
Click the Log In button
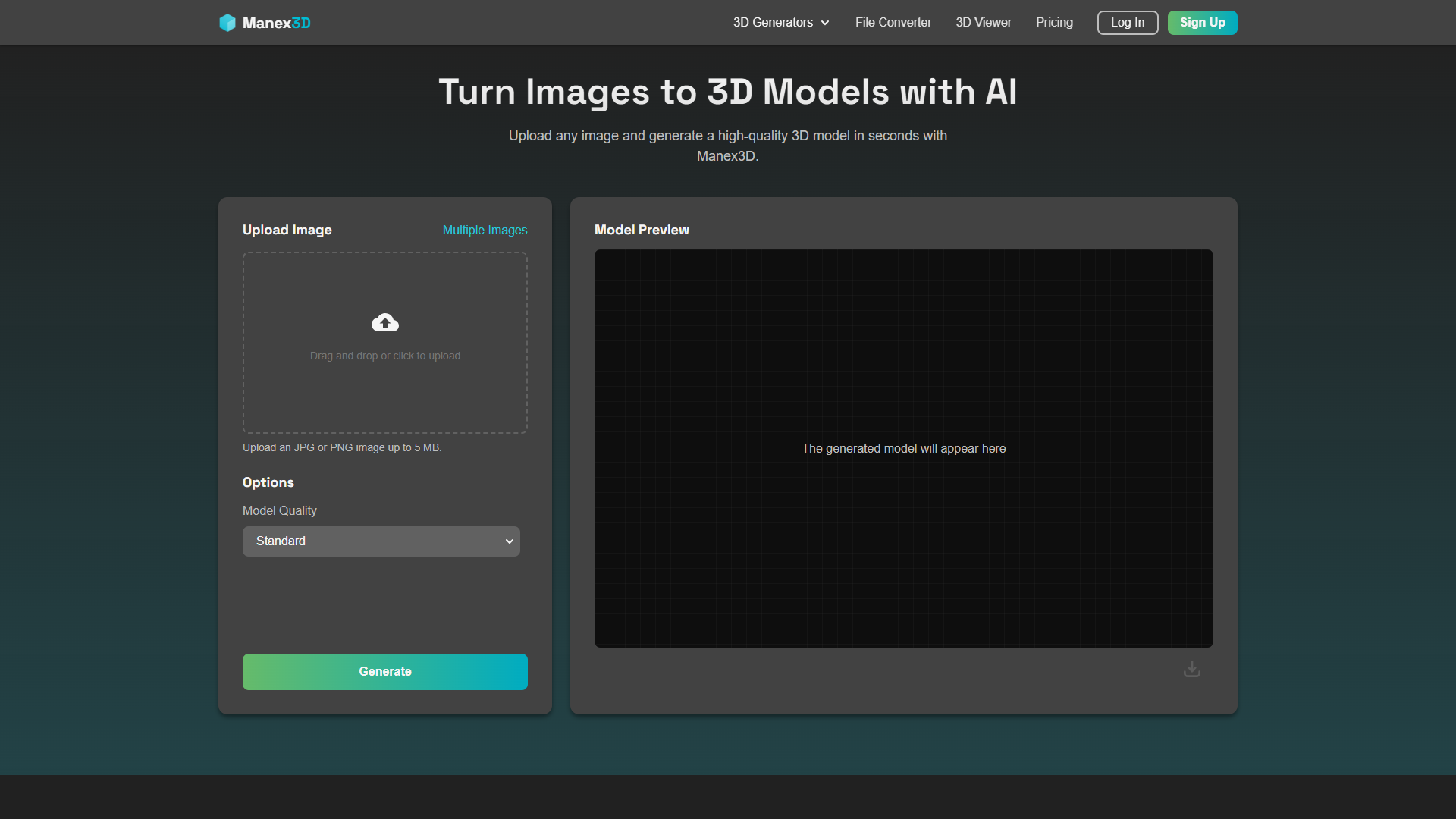click(x=1128, y=23)
